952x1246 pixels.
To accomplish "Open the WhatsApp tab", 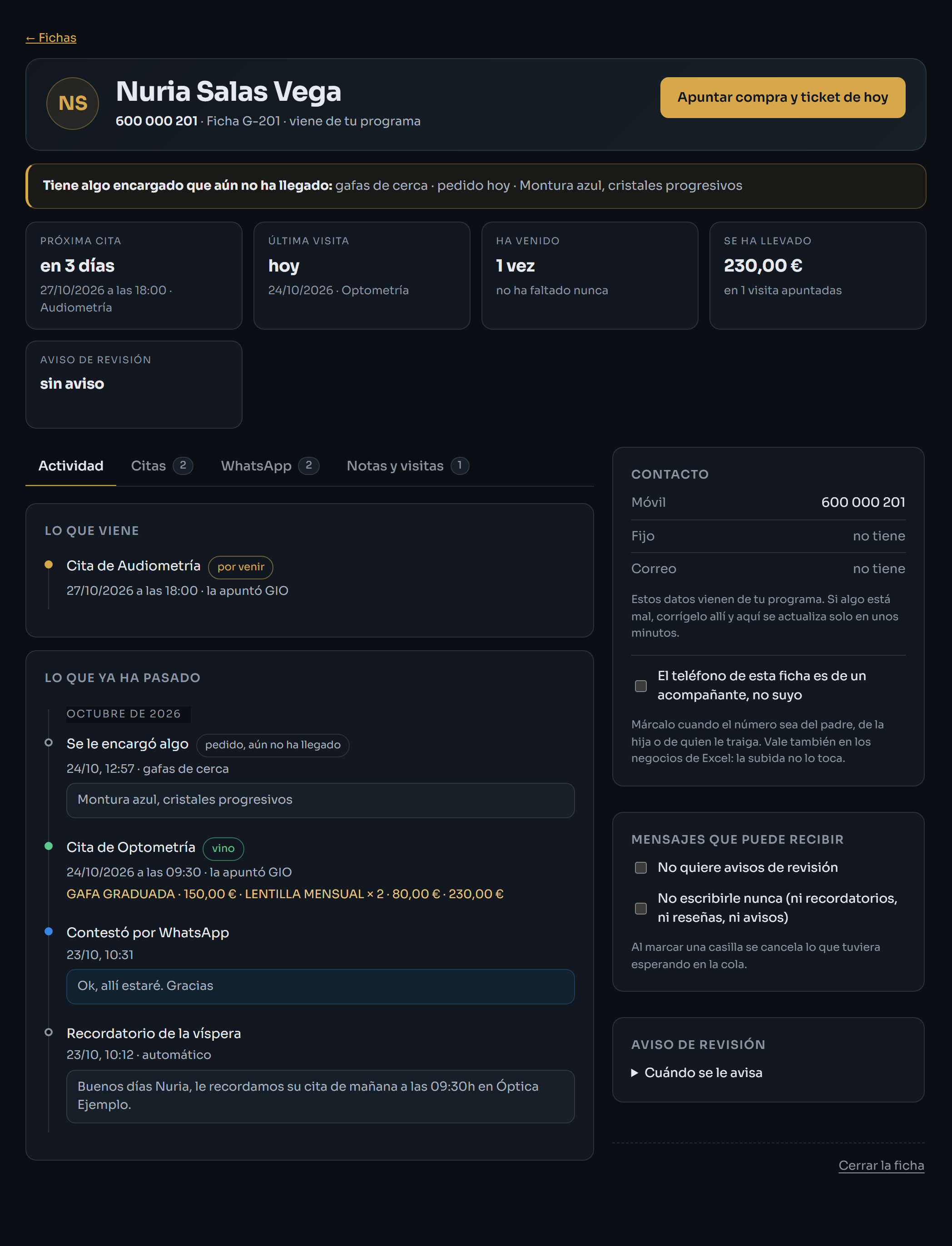I will [x=270, y=465].
